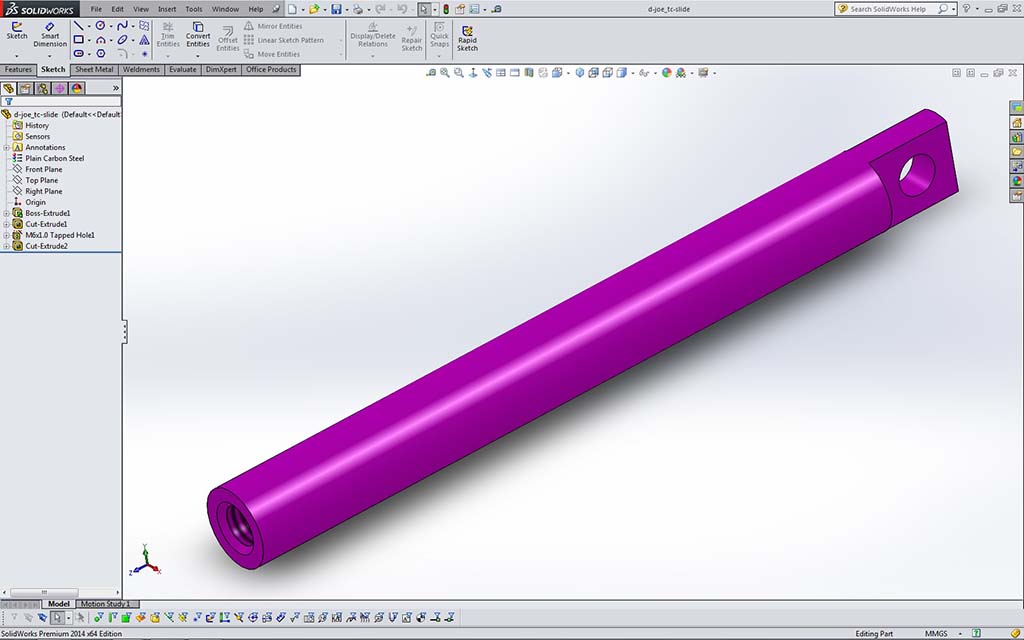The height and width of the screenshot is (640, 1024).
Task: Switch to the Sheet Metal tab
Action: click(x=94, y=70)
